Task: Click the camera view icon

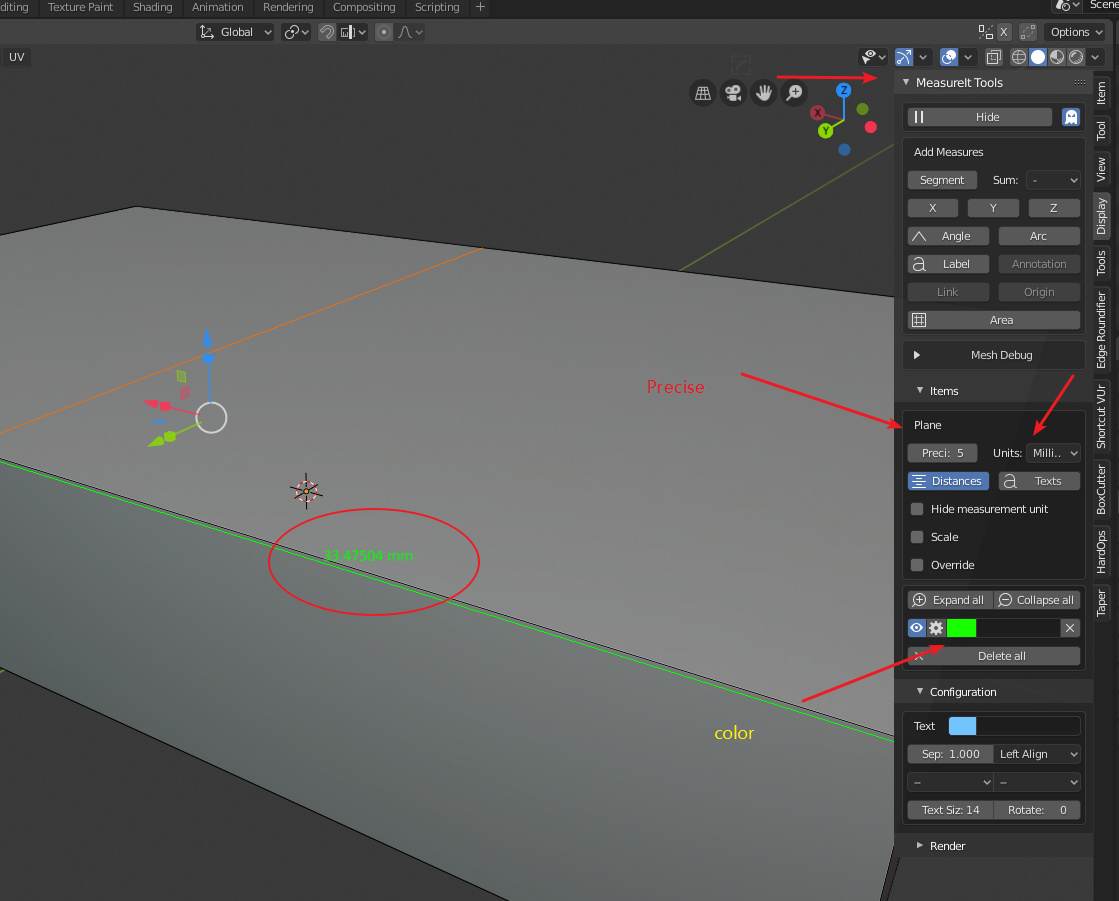Action: [733, 92]
